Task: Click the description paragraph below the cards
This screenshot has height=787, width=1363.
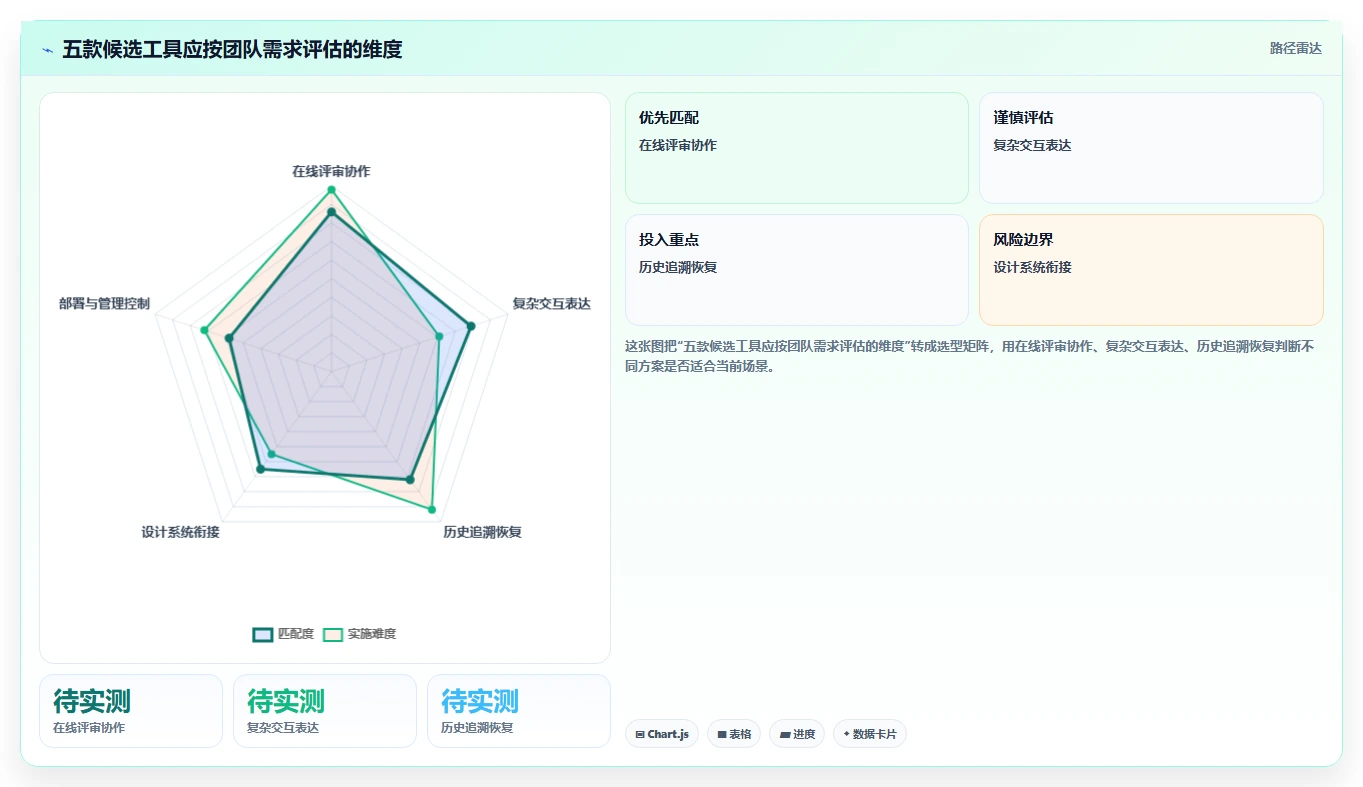Action: tap(970, 356)
